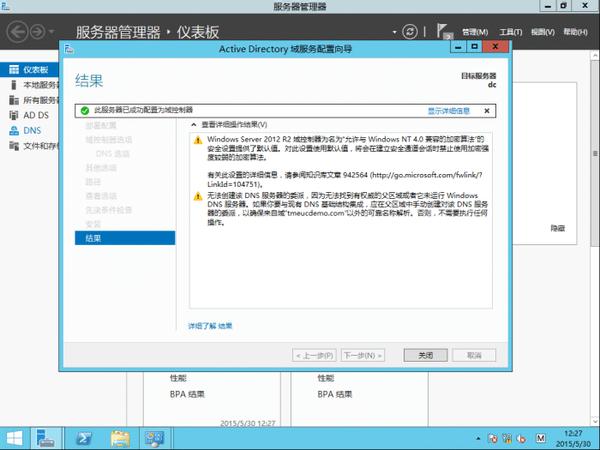Open the Windows Start button
The height and width of the screenshot is (450, 600).
tap(14, 439)
